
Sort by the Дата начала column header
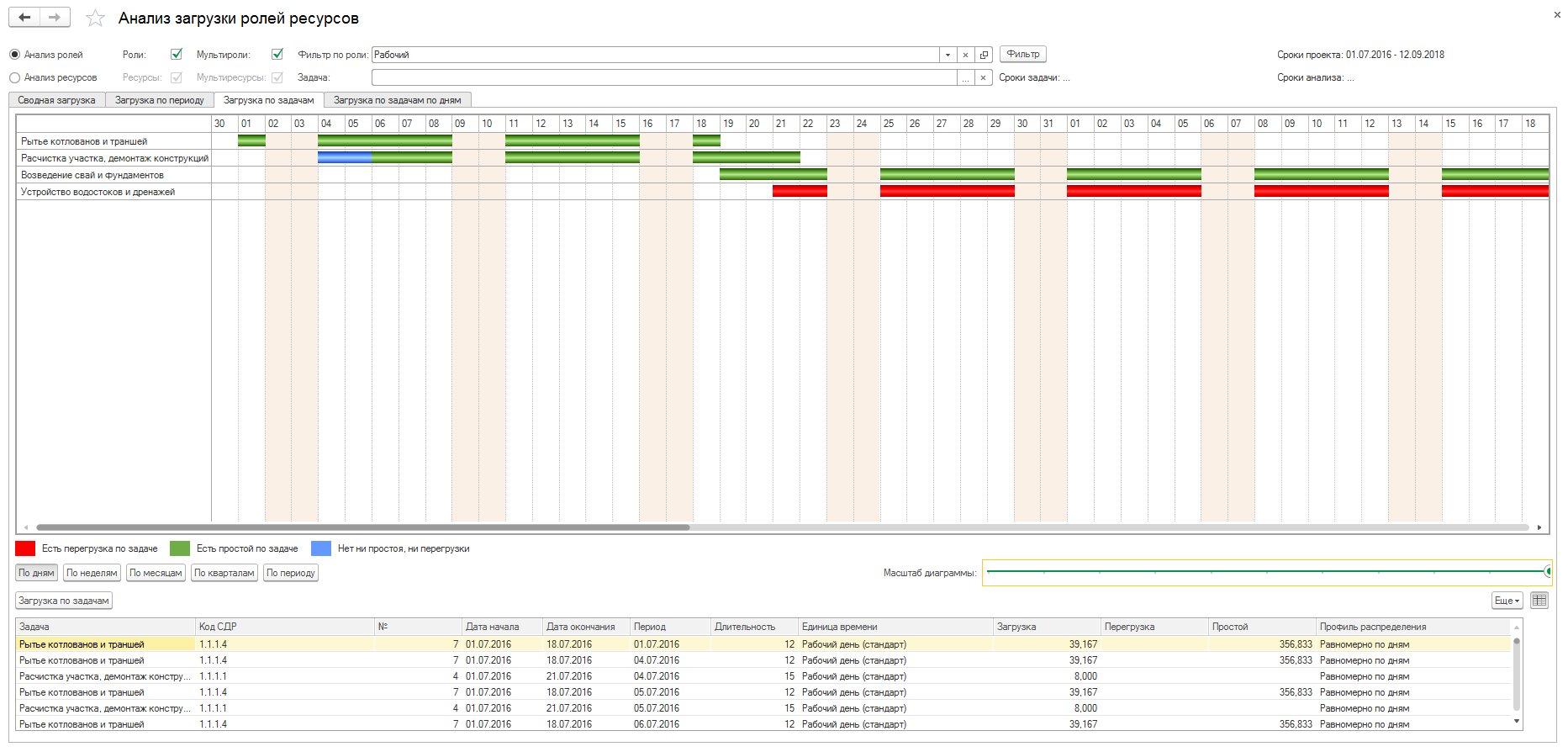[503, 627]
